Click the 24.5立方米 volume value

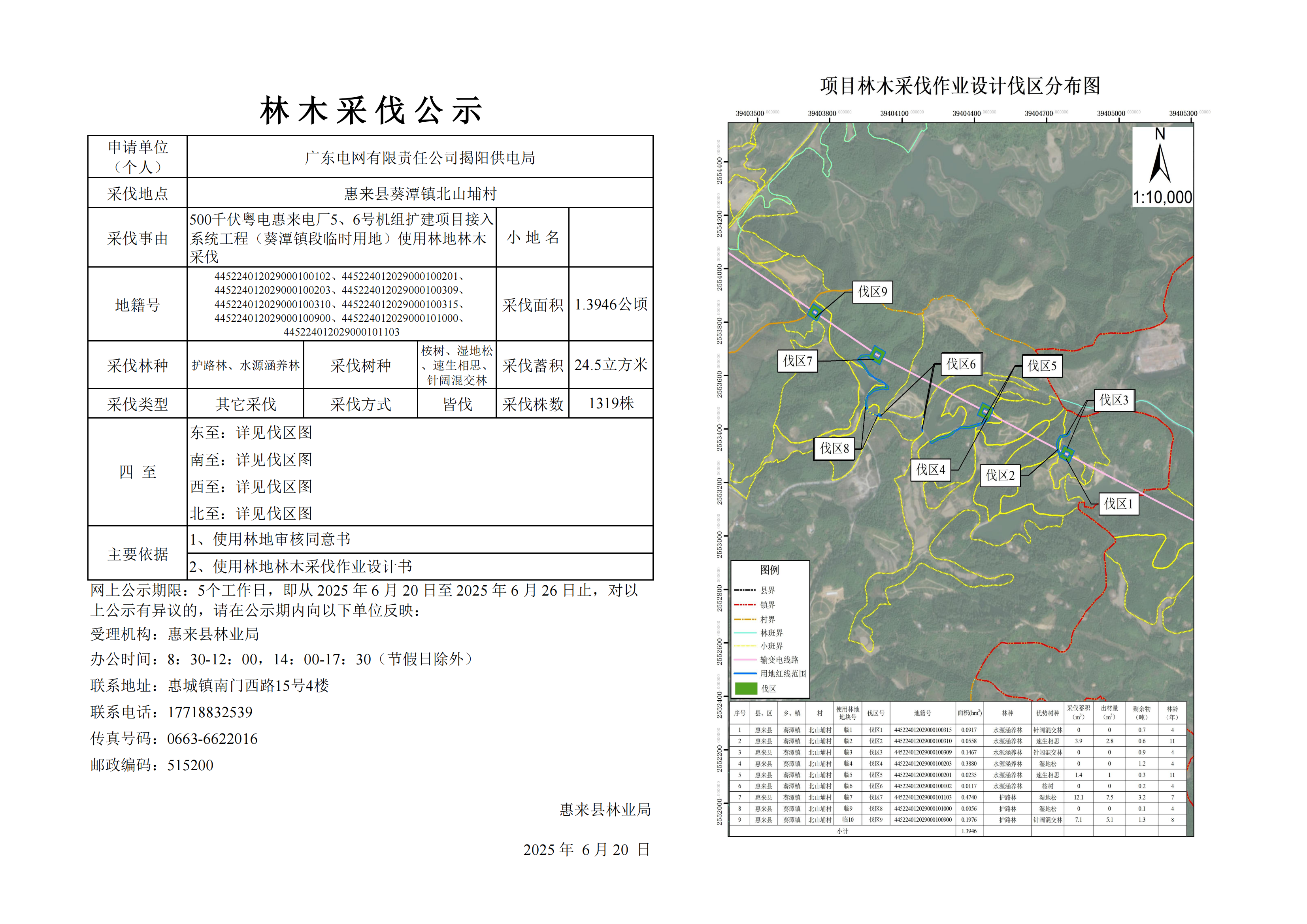tap(611, 365)
